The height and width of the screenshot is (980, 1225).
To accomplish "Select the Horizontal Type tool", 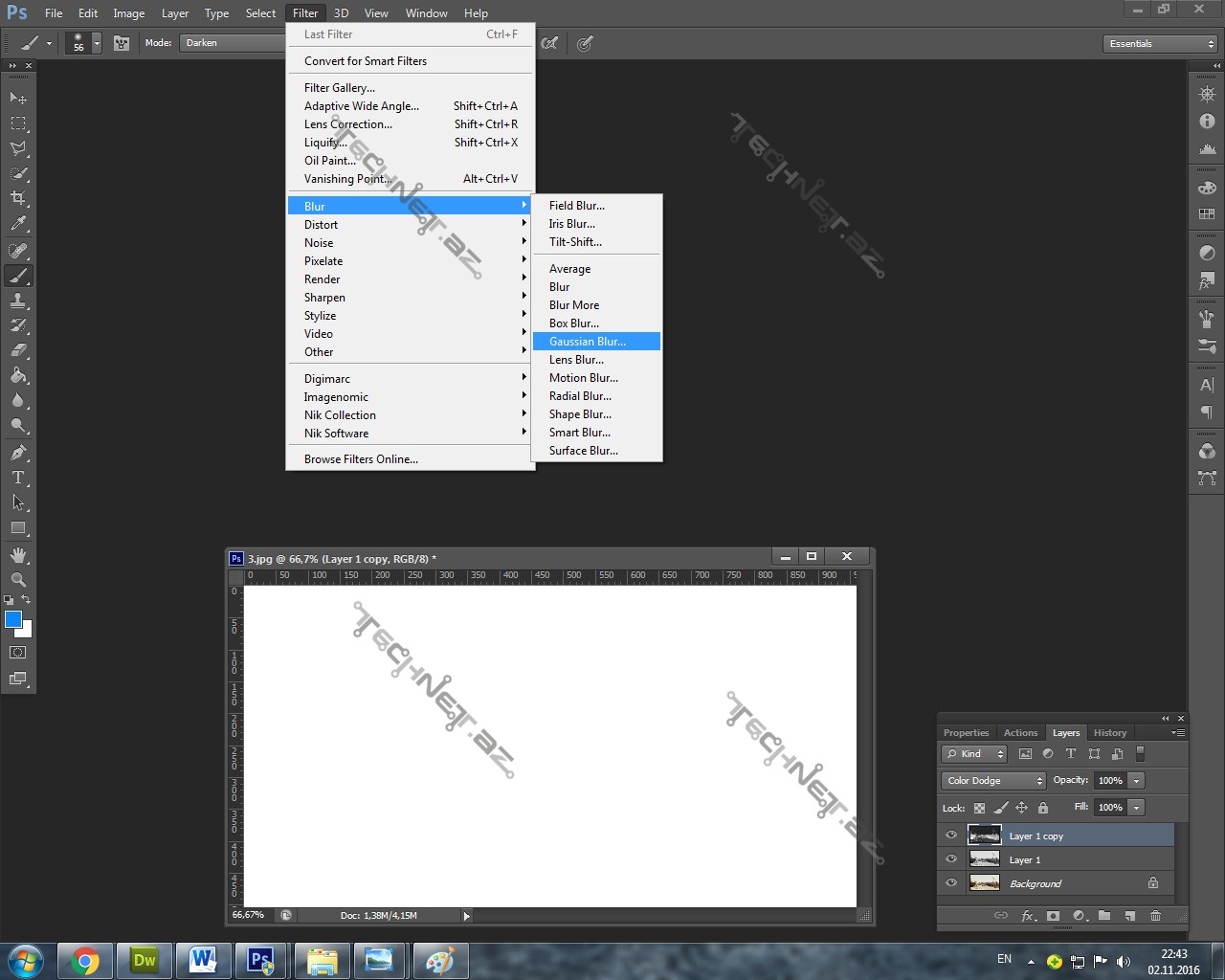I will point(18,478).
